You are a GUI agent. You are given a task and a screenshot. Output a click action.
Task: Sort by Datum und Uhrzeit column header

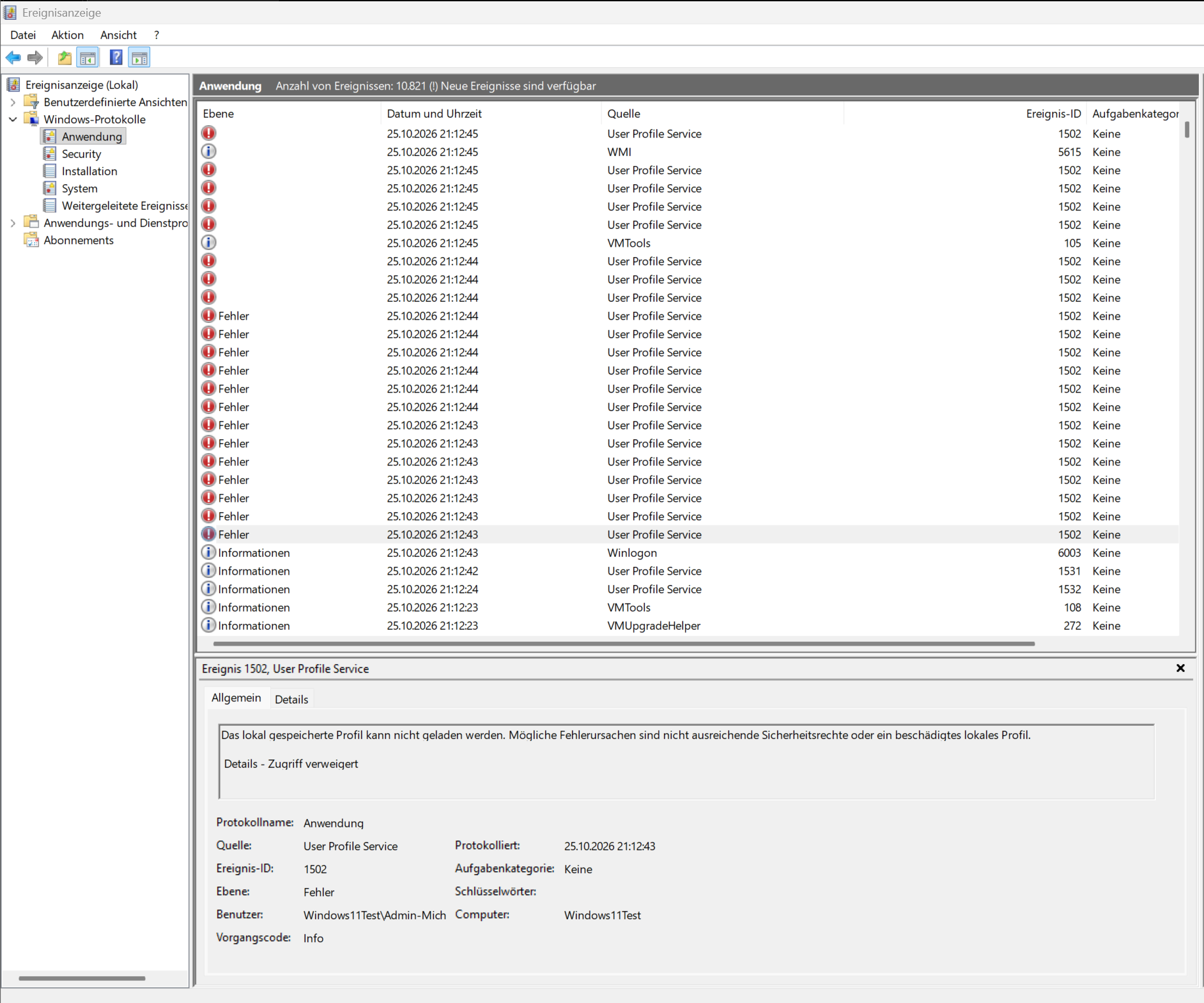tap(435, 114)
